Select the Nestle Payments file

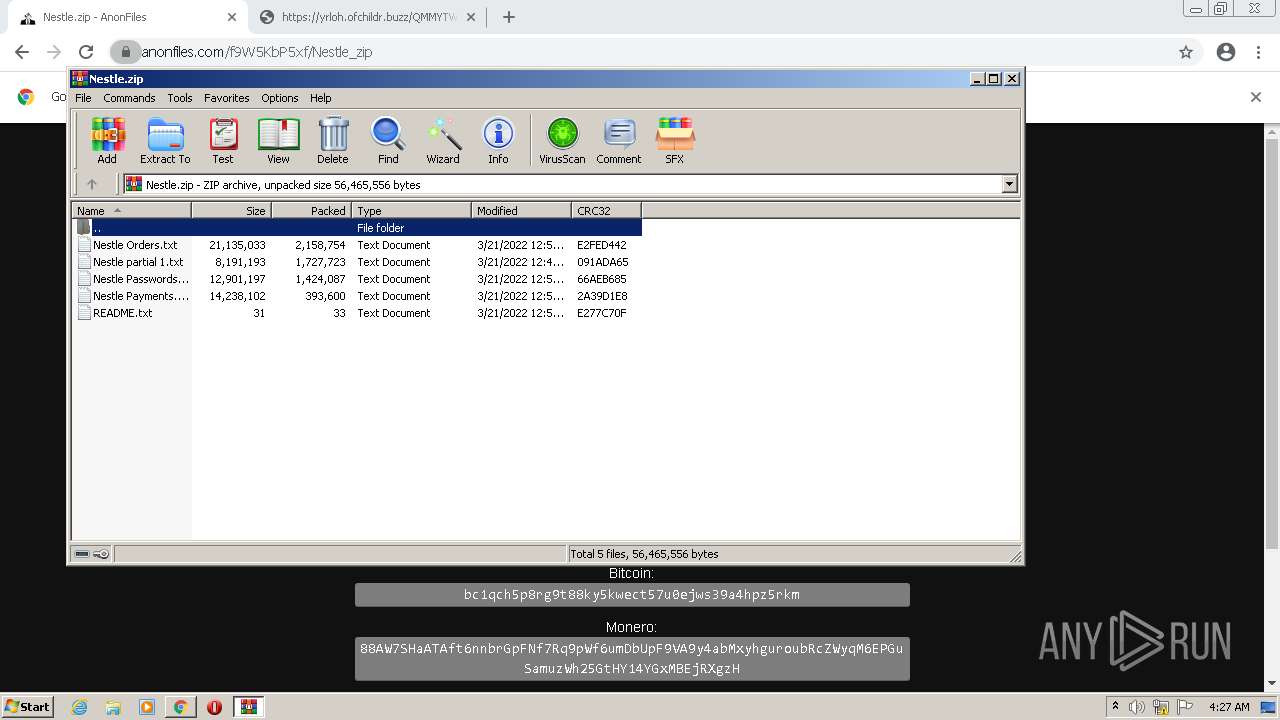click(x=140, y=296)
